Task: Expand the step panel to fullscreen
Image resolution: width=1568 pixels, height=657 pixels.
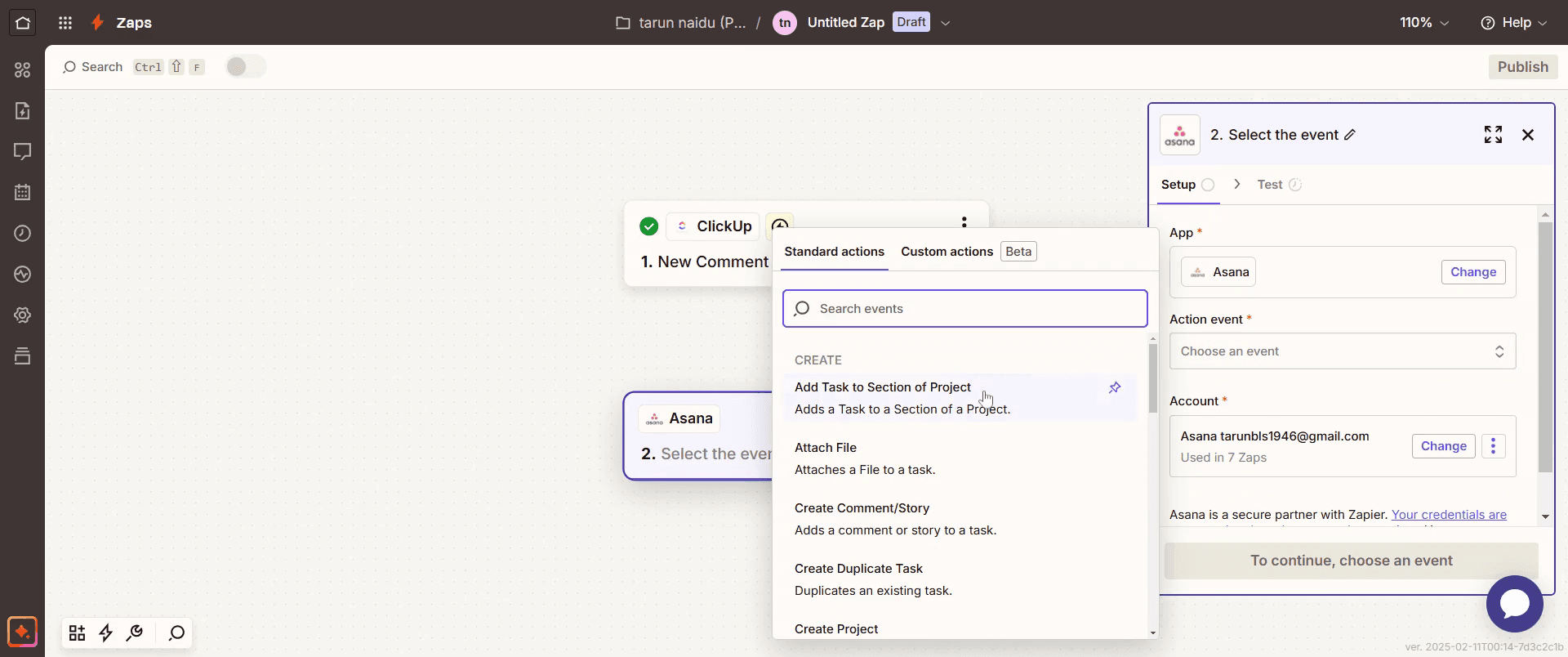Action: point(1493,135)
